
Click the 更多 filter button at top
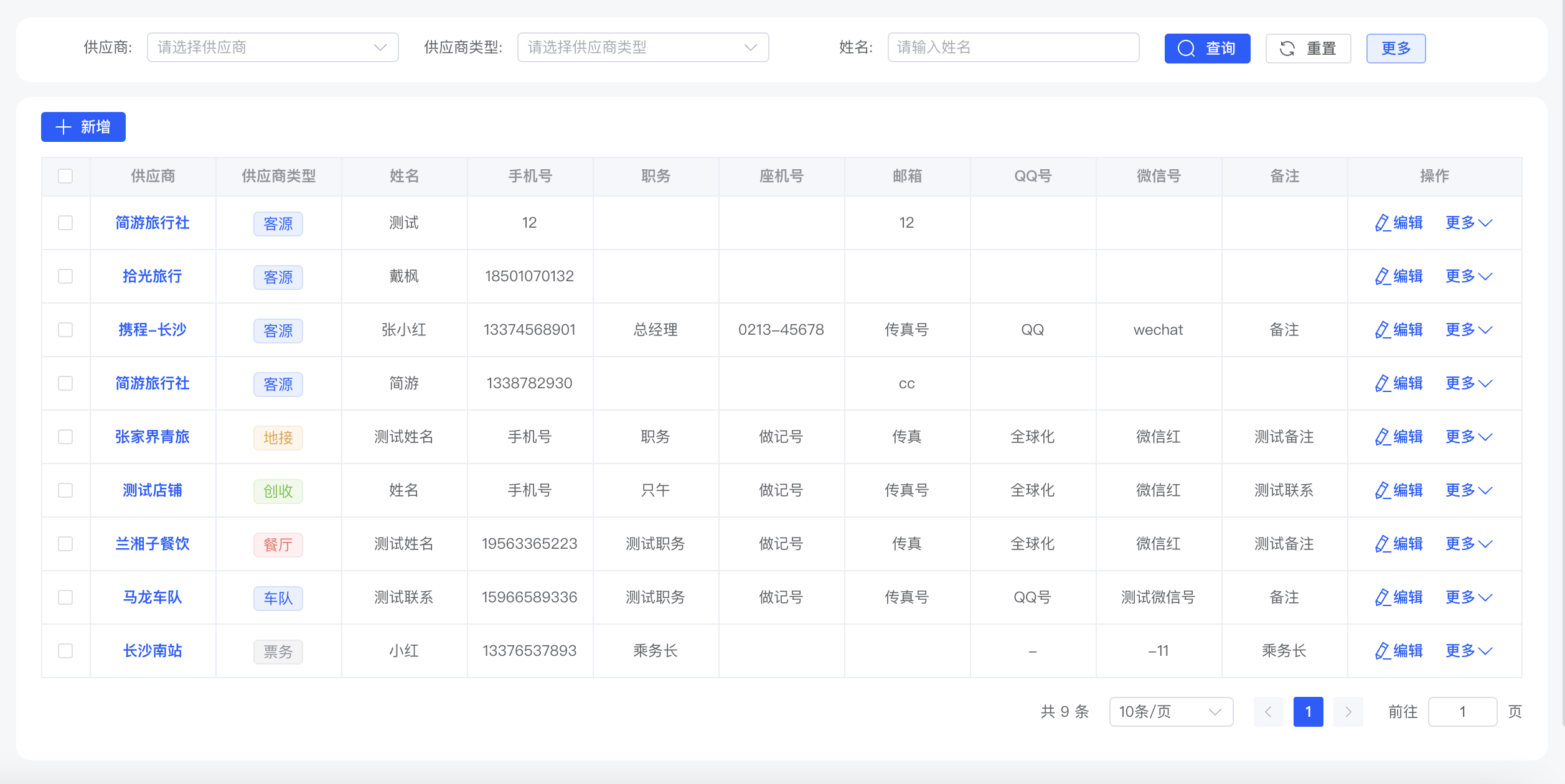click(x=1396, y=49)
